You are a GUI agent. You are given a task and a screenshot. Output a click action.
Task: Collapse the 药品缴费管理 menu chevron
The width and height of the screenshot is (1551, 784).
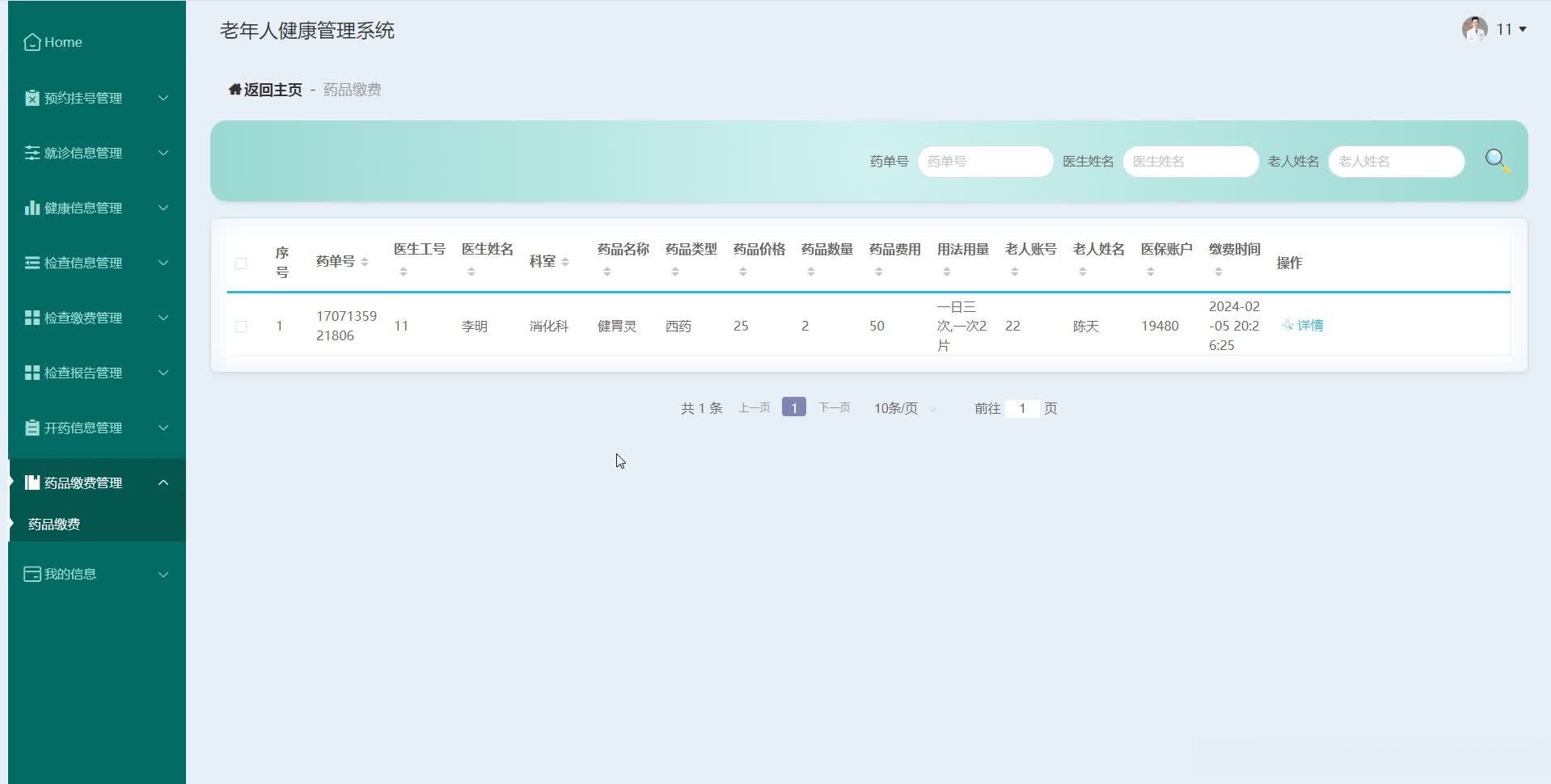point(164,483)
